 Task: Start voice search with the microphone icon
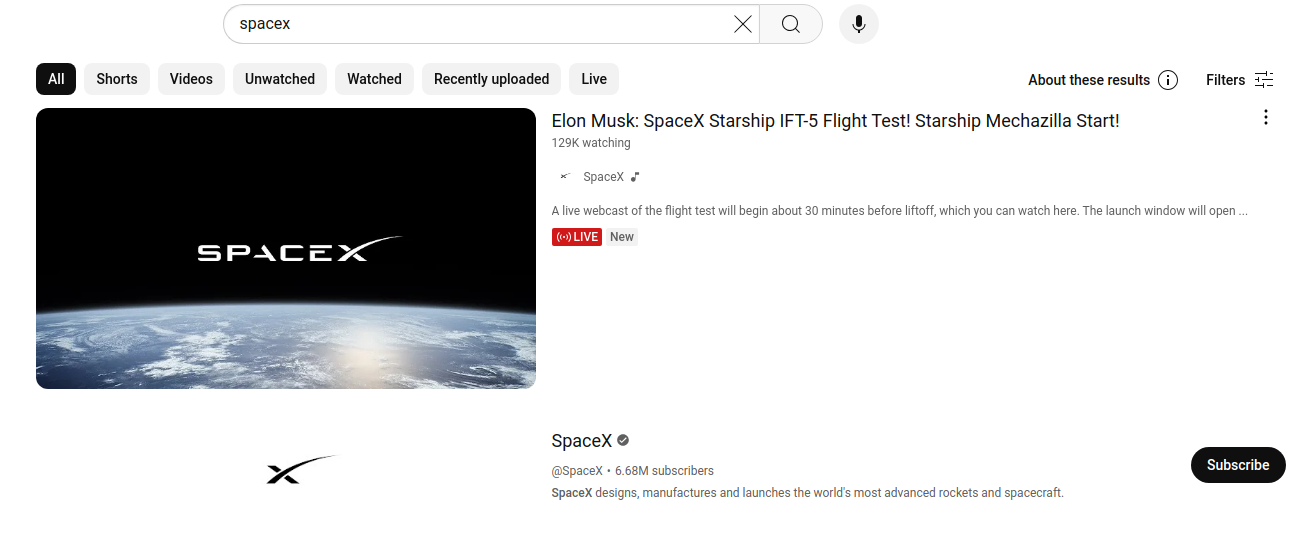858,24
